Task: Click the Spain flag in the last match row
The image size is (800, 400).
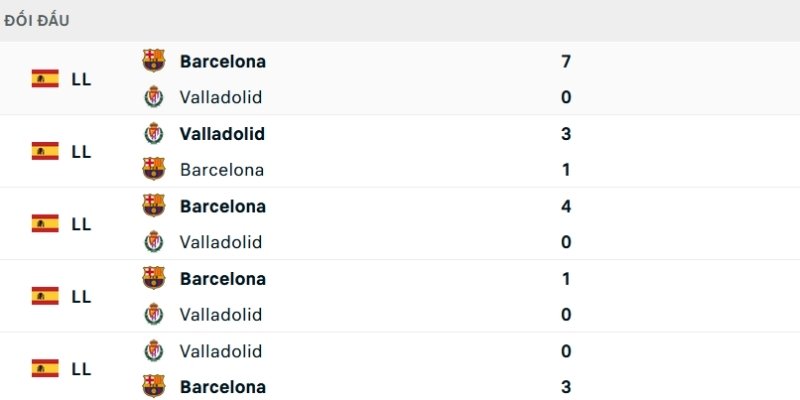Action: [45, 368]
